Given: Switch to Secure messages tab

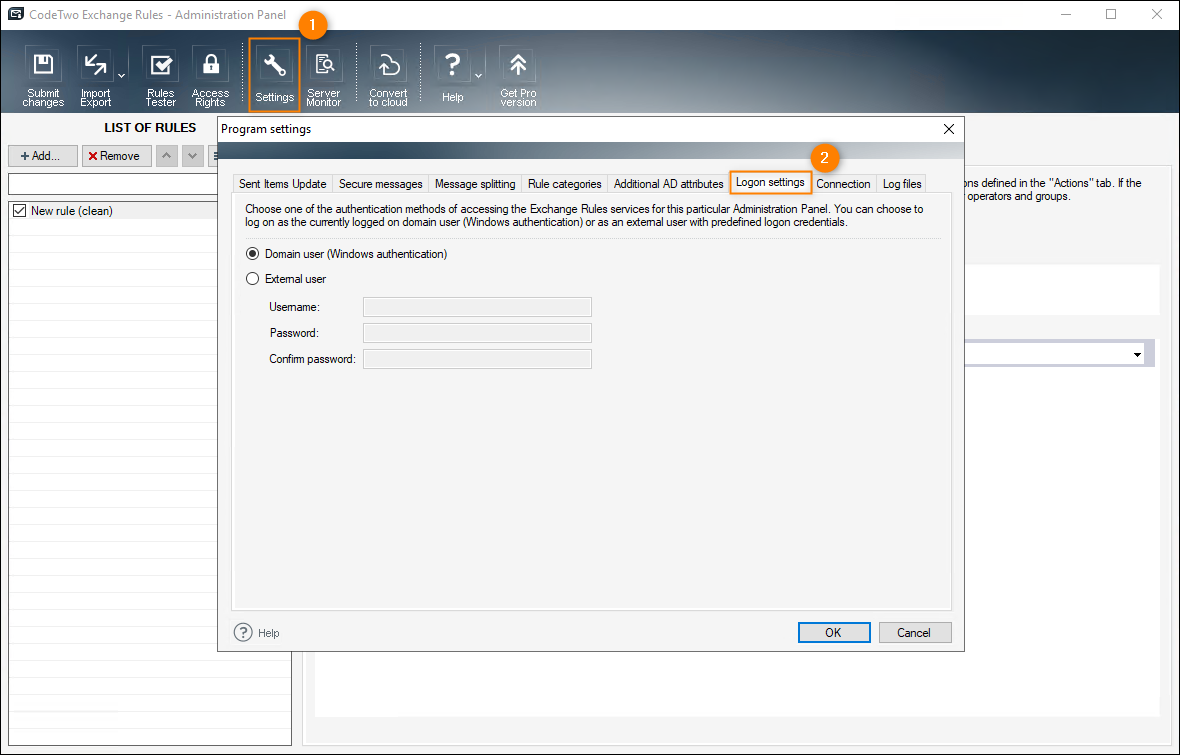Looking at the screenshot, I should tap(380, 184).
